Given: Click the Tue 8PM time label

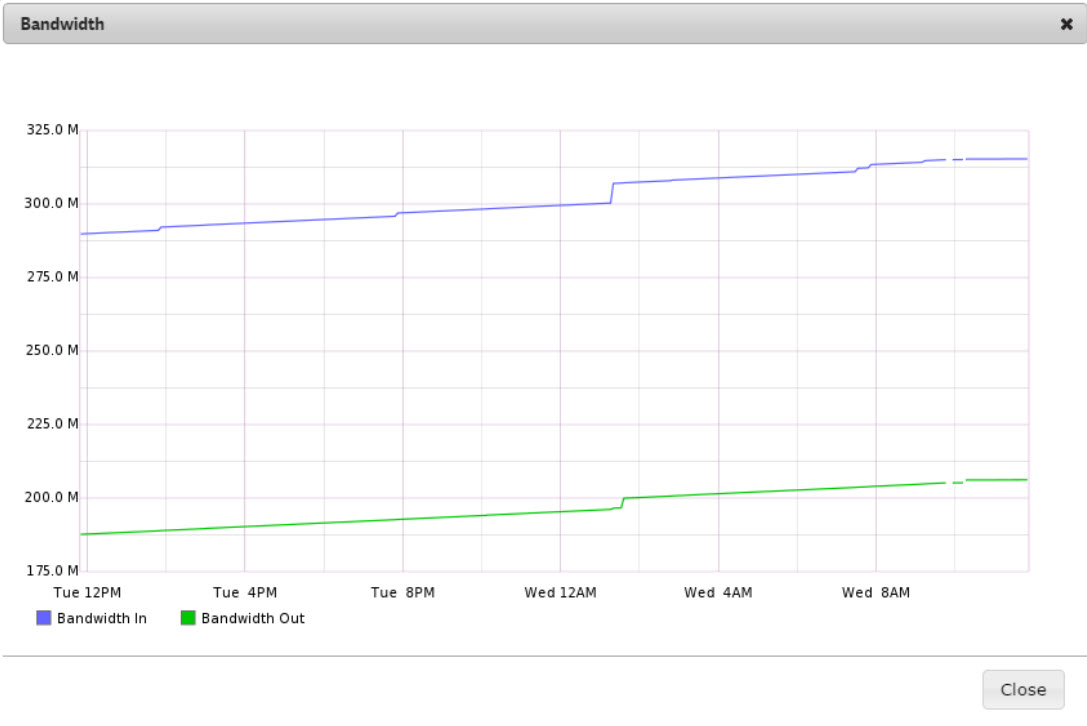Looking at the screenshot, I should tap(403, 593).
